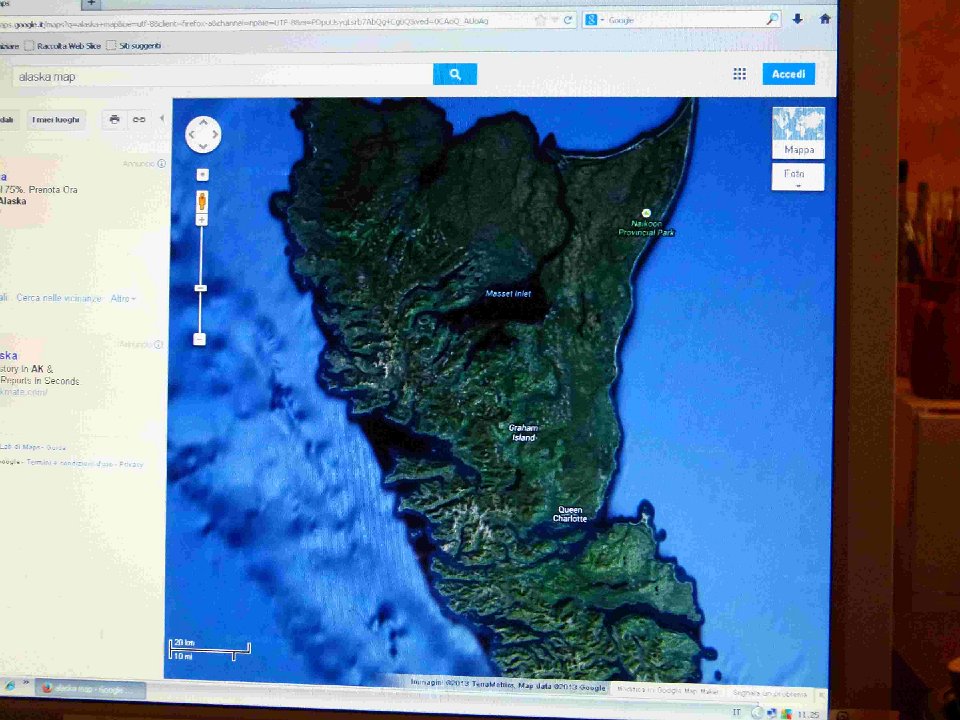Collapse the left side panel arrow

tap(162, 118)
